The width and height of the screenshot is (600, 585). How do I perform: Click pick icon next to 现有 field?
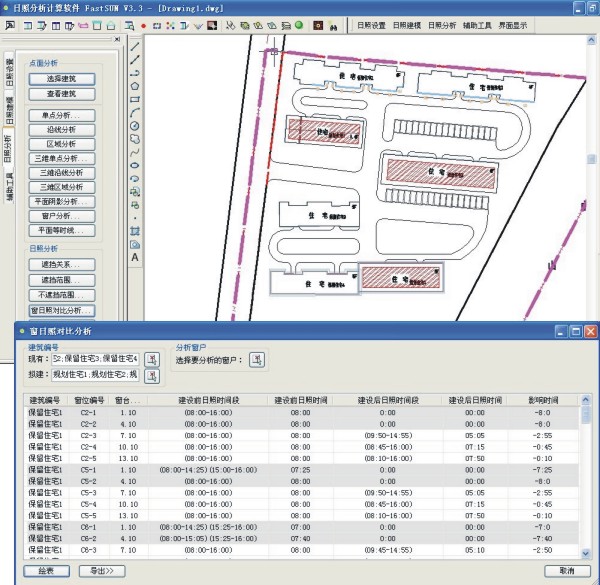pos(152,359)
